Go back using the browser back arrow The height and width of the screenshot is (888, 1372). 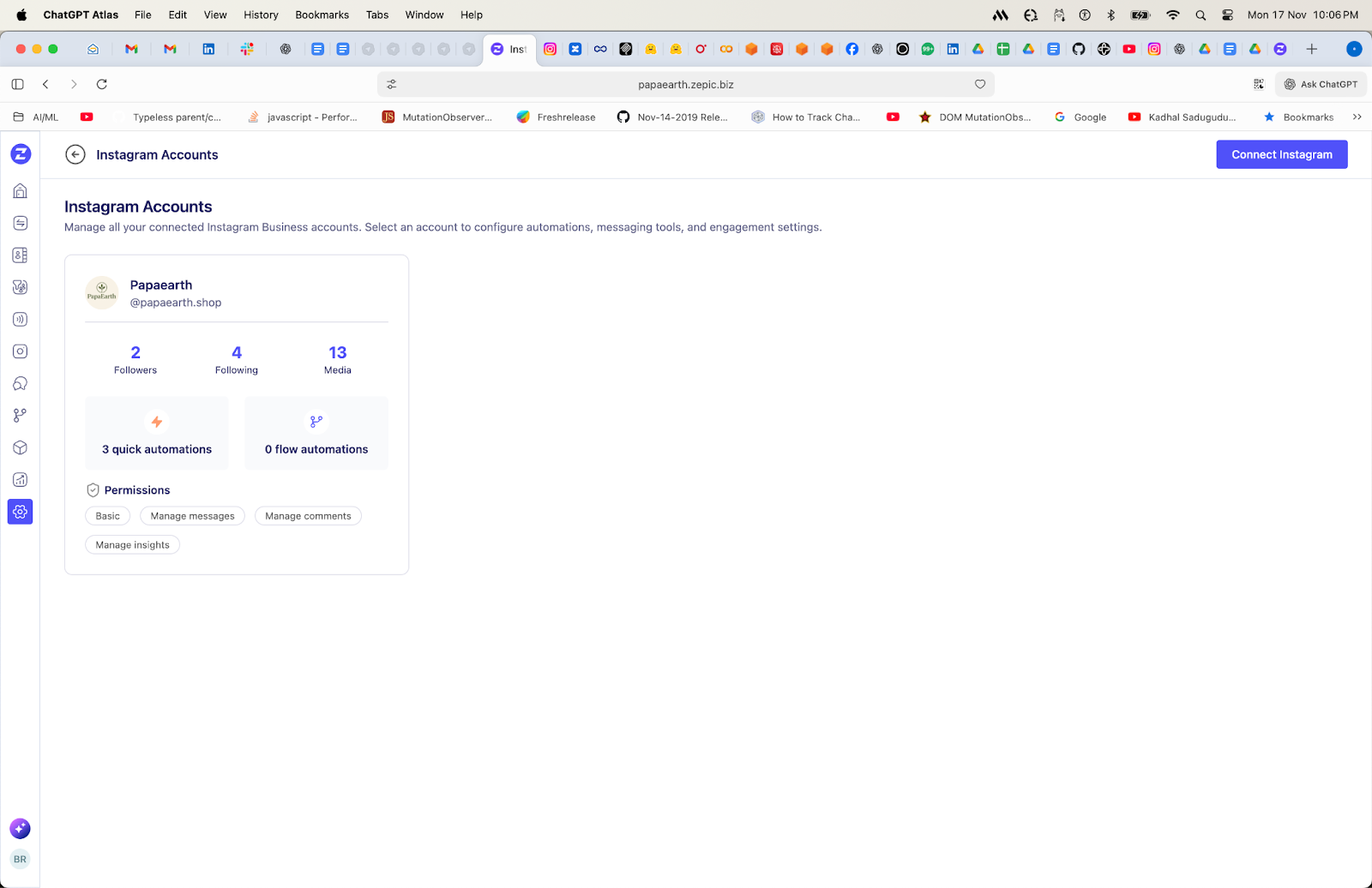(45, 84)
